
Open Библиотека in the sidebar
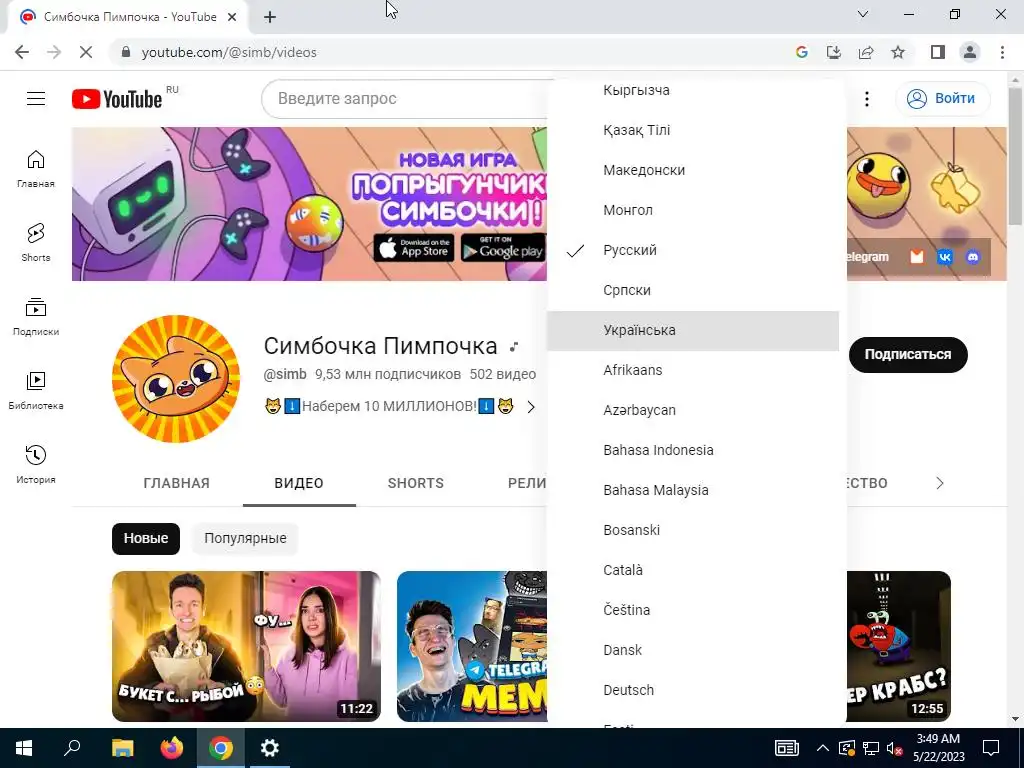coord(36,391)
